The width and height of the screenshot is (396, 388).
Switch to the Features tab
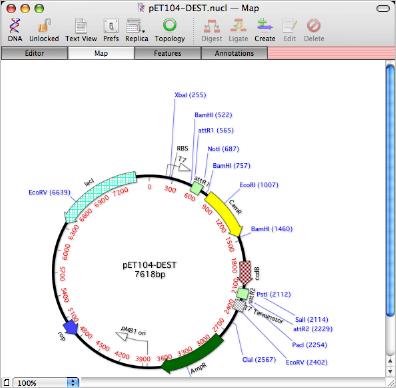[168, 53]
